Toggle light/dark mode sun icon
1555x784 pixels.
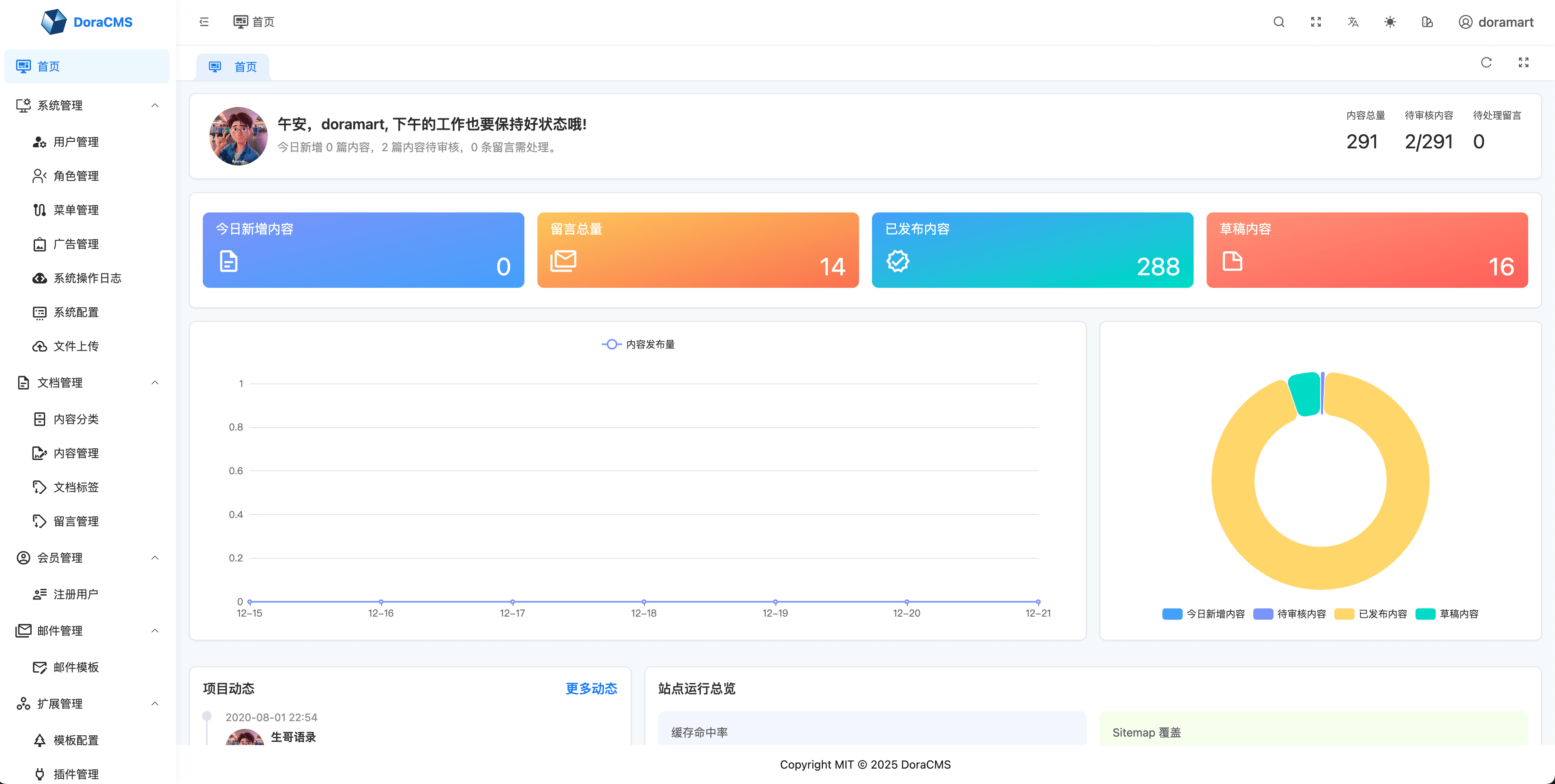[x=1390, y=22]
